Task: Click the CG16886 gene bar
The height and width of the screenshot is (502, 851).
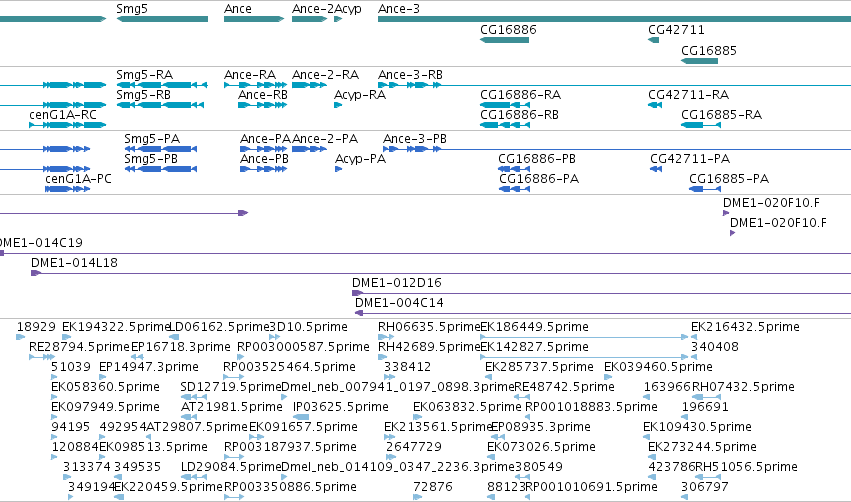Action: pos(504,40)
